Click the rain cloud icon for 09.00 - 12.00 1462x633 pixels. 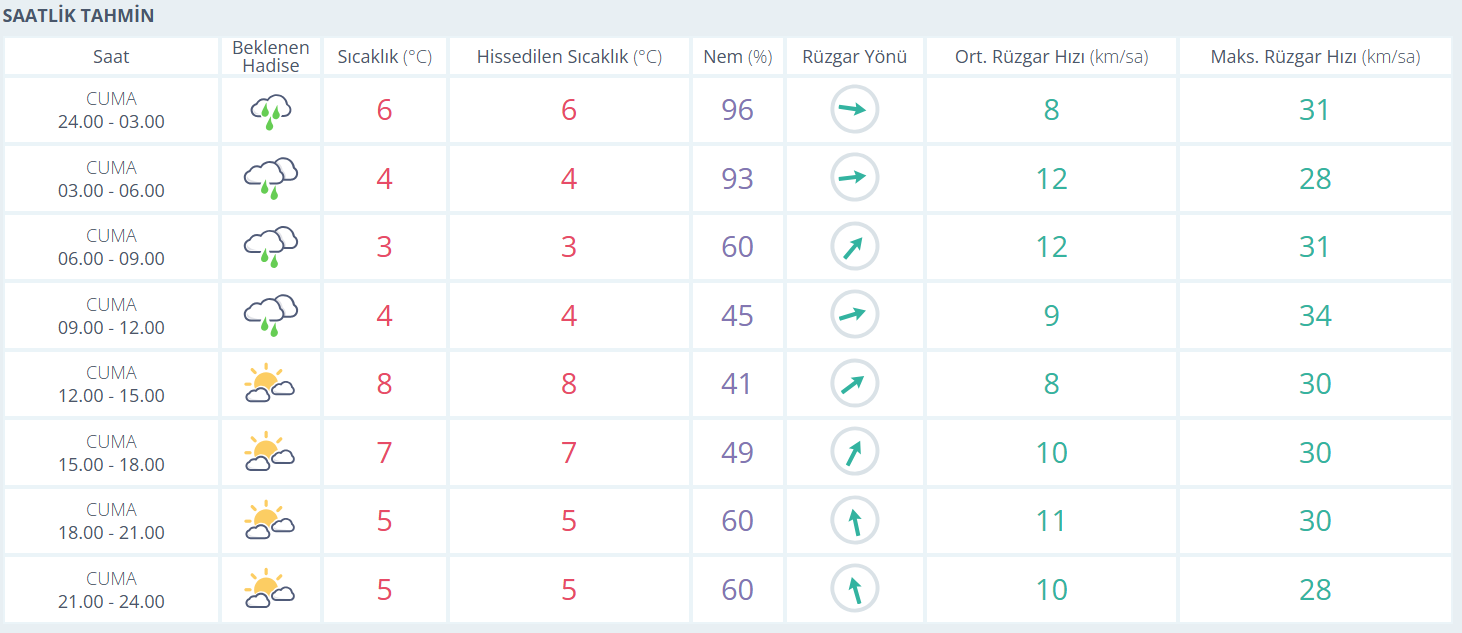[x=270, y=316]
